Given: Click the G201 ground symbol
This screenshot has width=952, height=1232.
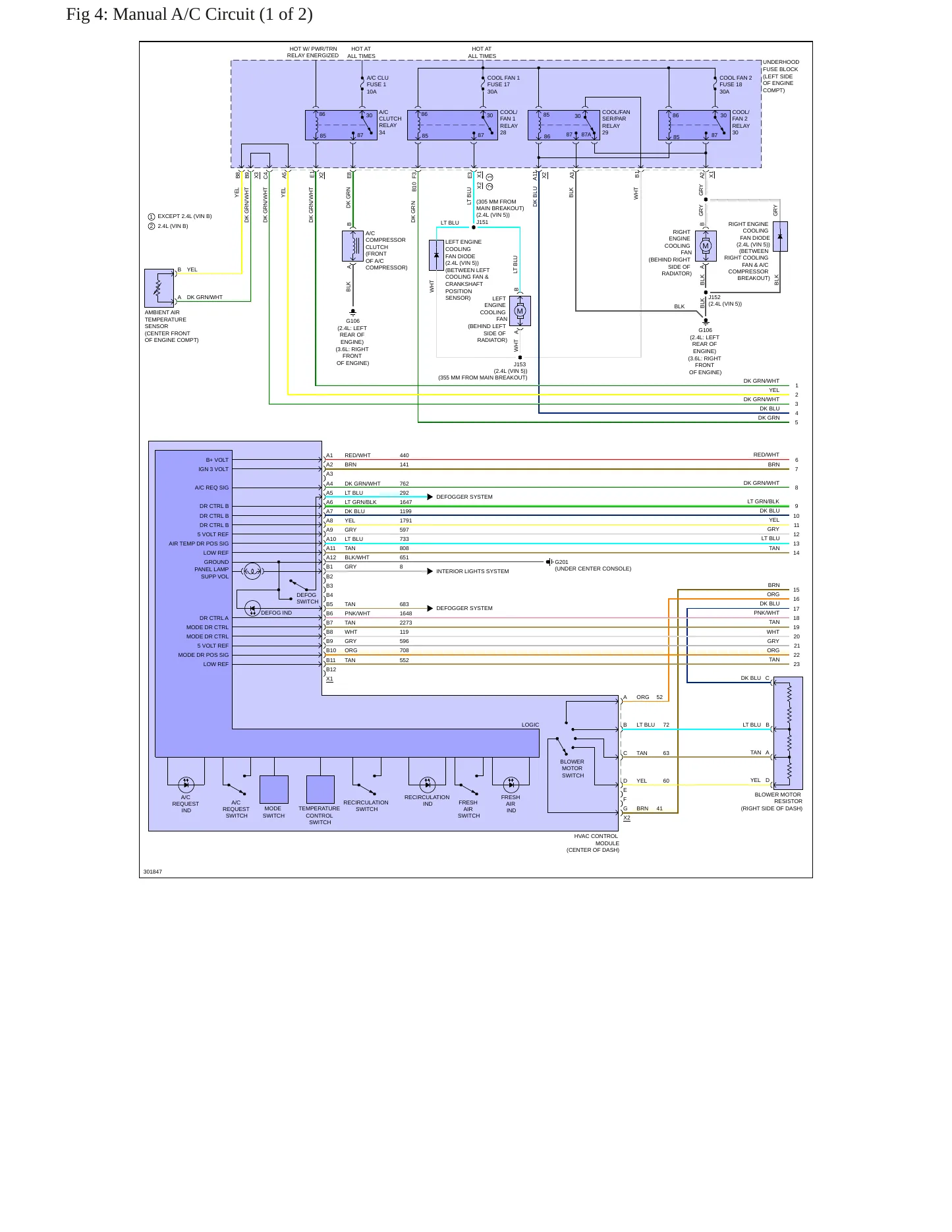Looking at the screenshot, I should 549,562.
